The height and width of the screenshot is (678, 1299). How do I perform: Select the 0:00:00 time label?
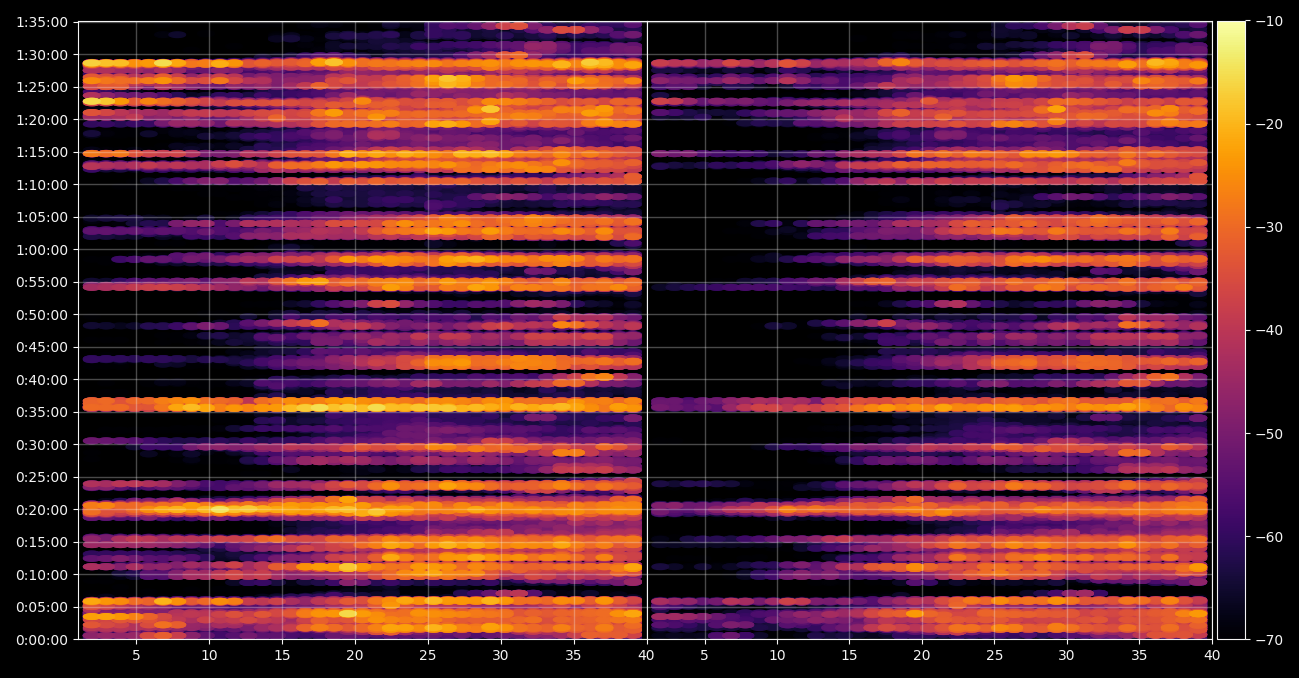(42, 639)
